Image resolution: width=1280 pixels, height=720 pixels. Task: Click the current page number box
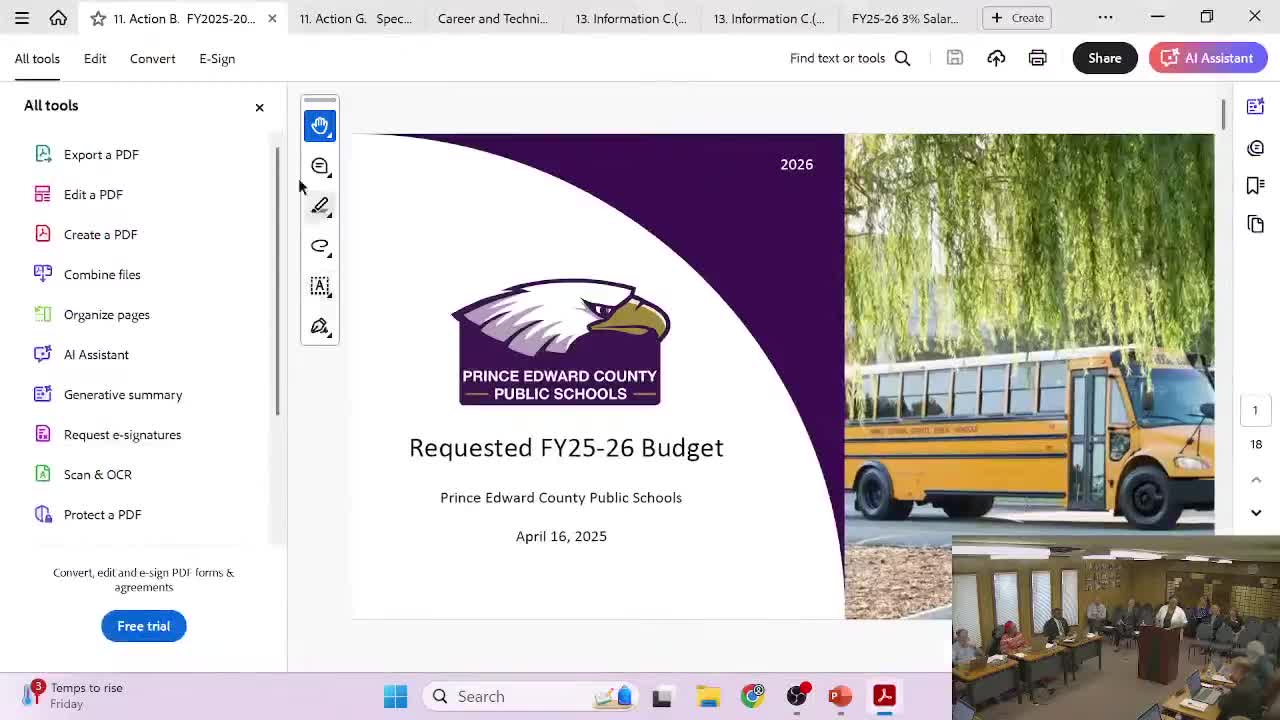(1255, 410)
